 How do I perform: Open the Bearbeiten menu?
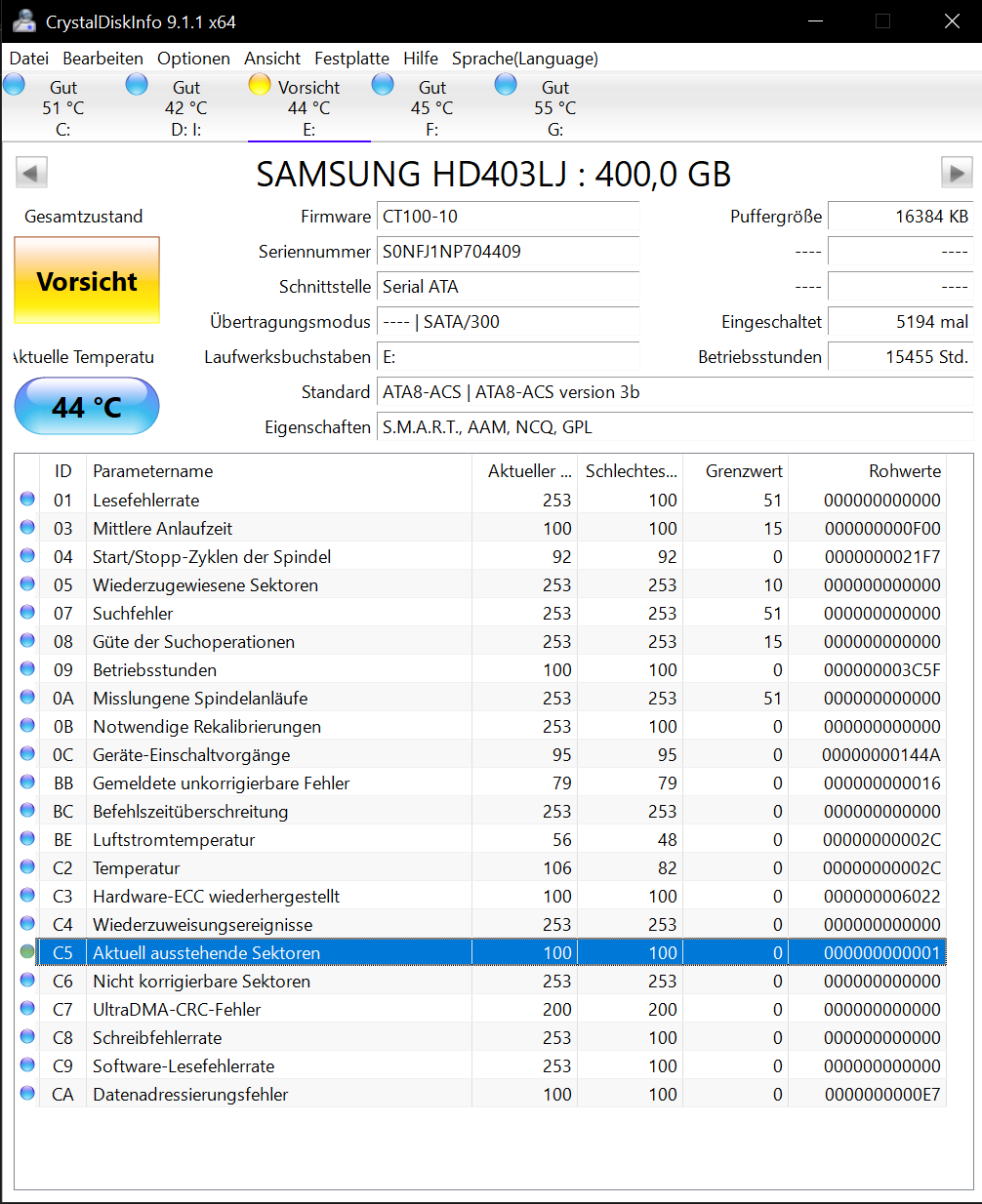click(102, 59)
